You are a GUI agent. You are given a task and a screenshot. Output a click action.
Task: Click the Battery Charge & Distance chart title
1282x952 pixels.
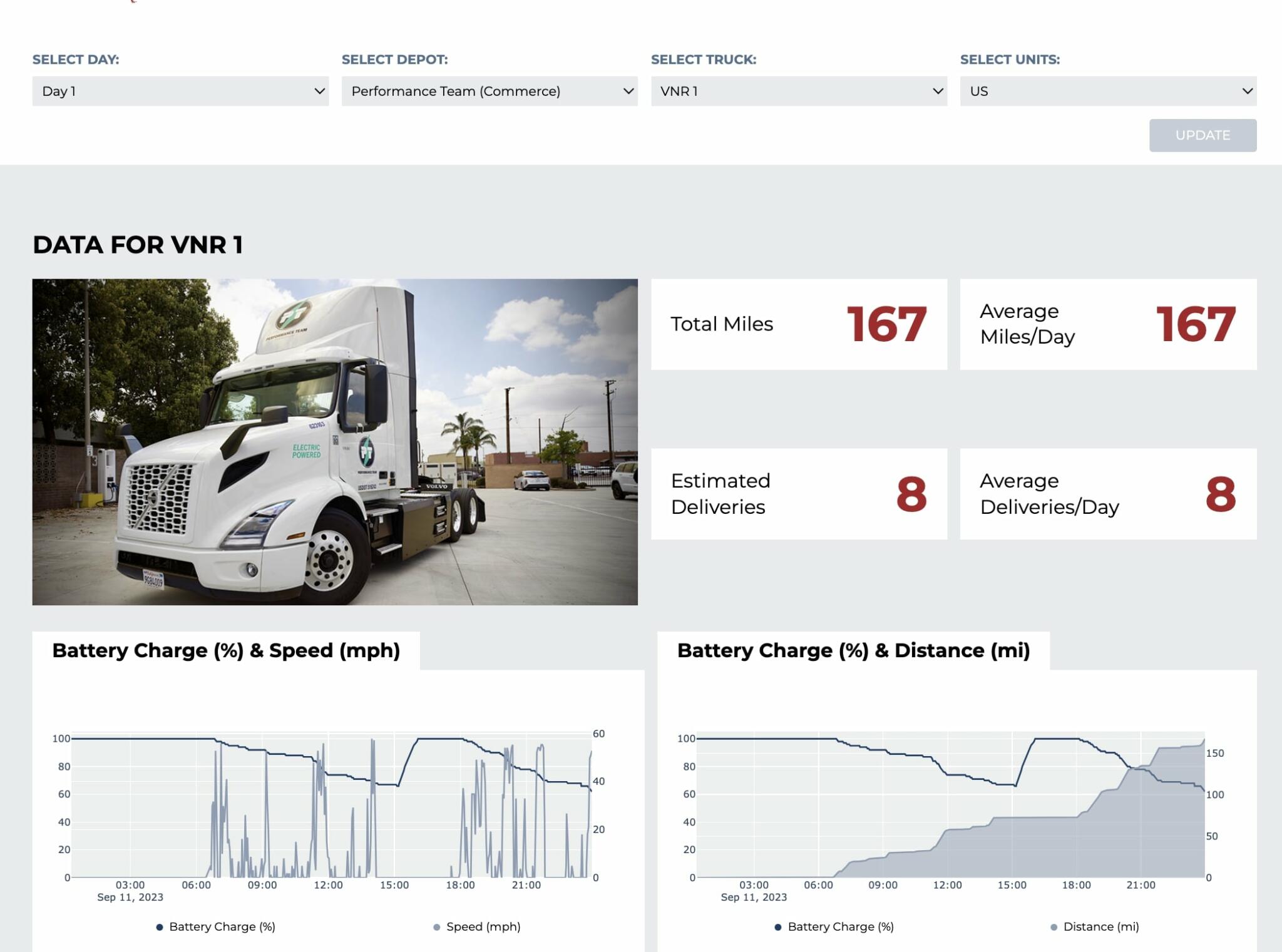(x=853, y=651)
